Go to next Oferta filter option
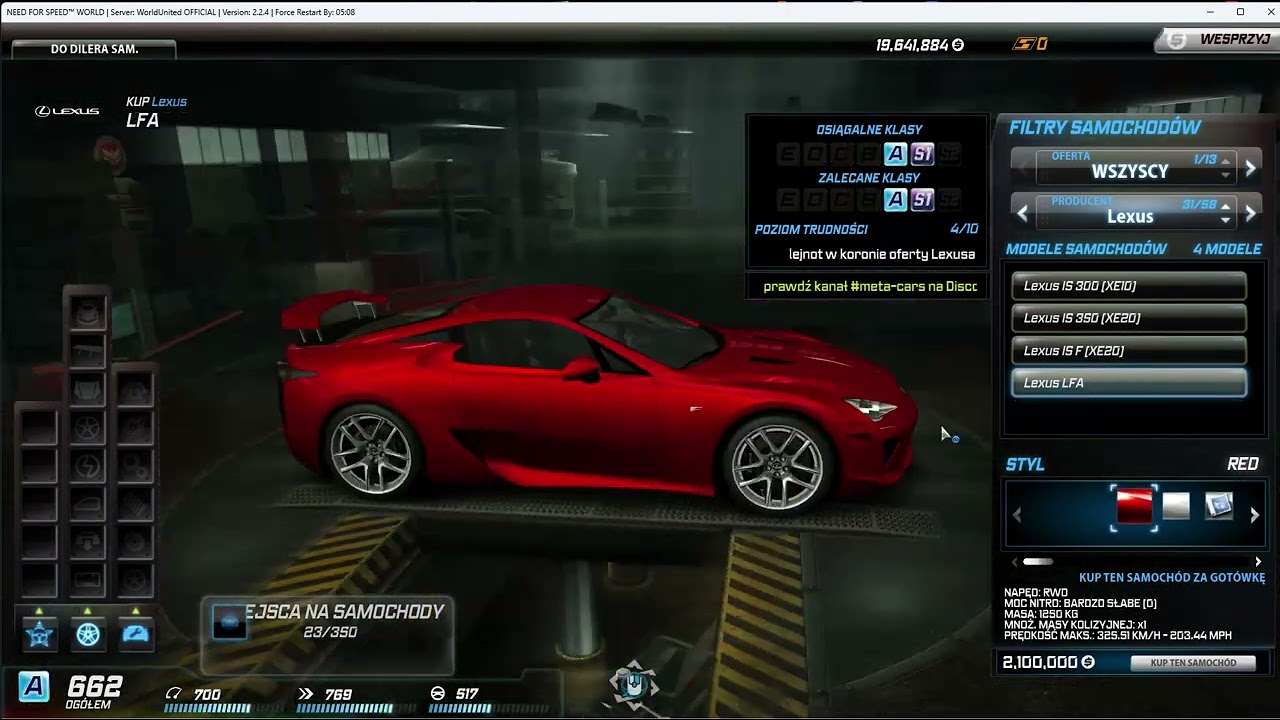 (x=1251, y=168)
